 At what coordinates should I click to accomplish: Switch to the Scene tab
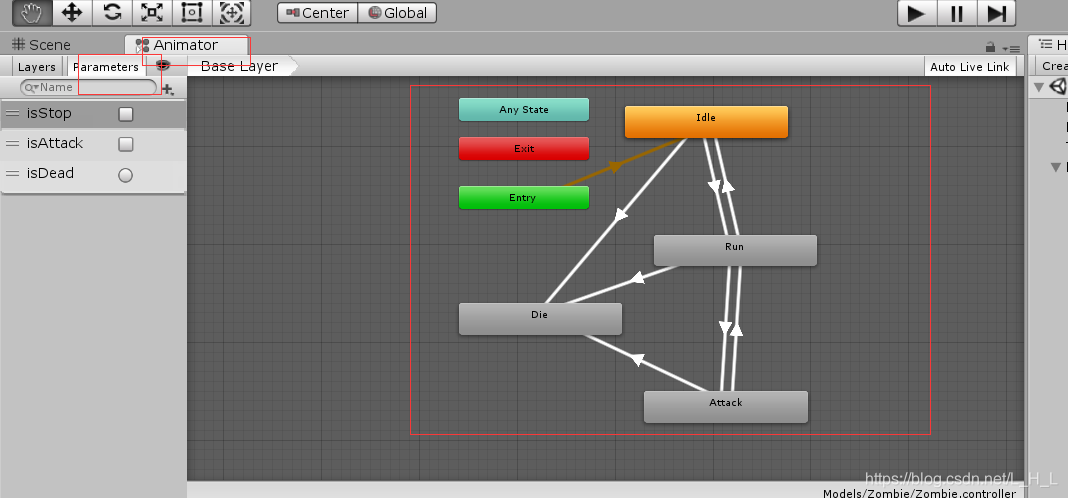point(42,45)
